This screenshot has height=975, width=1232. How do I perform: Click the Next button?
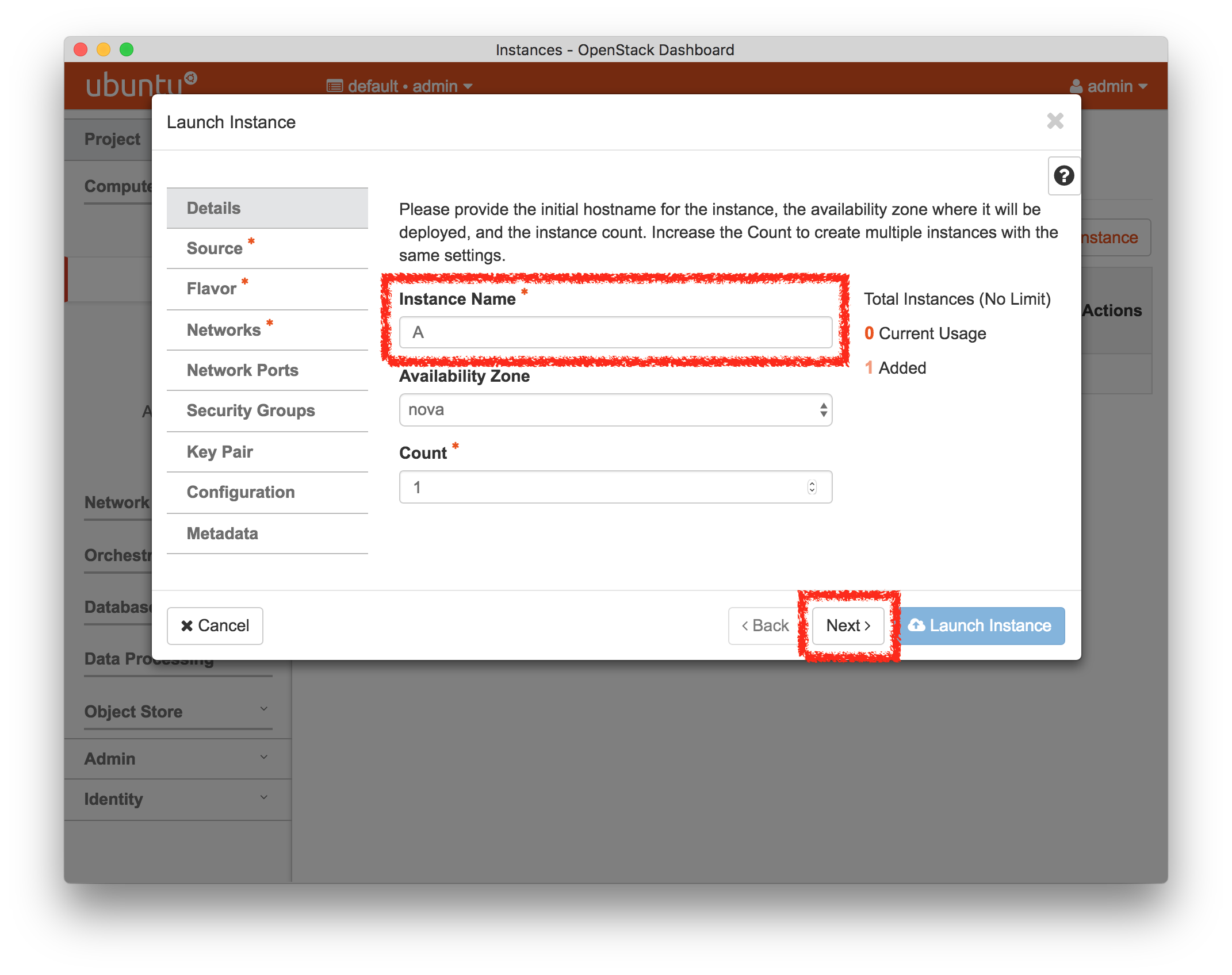pyautogui.click(x=848, y=625)
